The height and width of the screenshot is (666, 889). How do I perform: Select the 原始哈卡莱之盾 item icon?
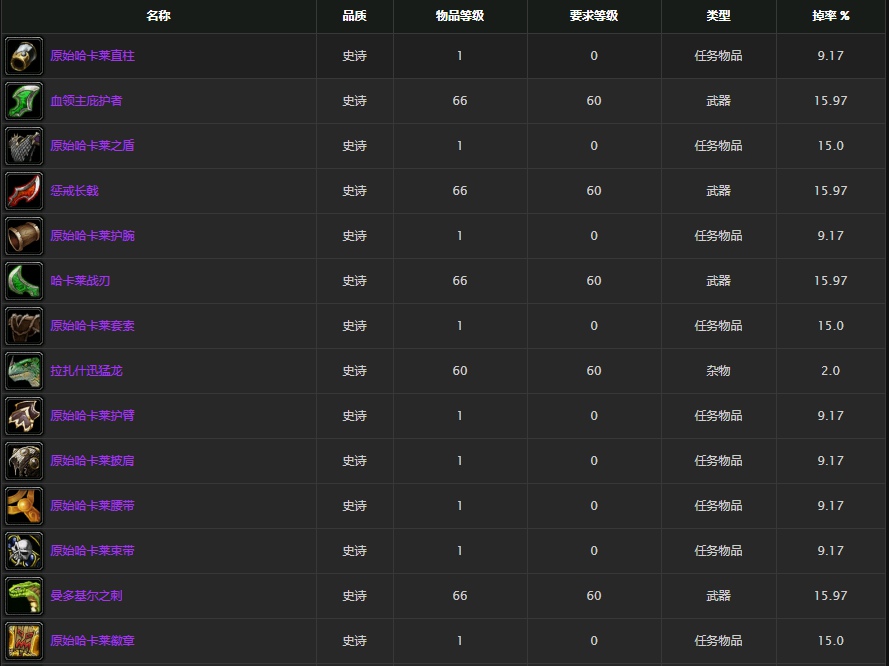click(24, 146)
